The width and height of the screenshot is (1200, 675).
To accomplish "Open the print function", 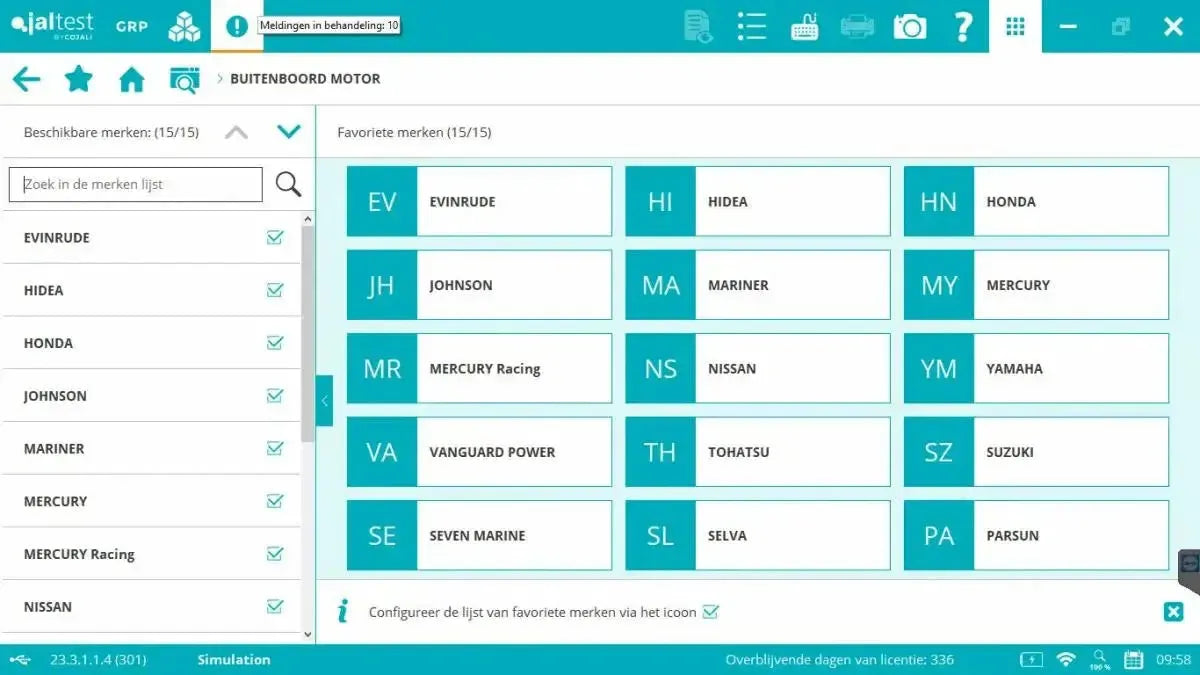I will pos(857,26).
